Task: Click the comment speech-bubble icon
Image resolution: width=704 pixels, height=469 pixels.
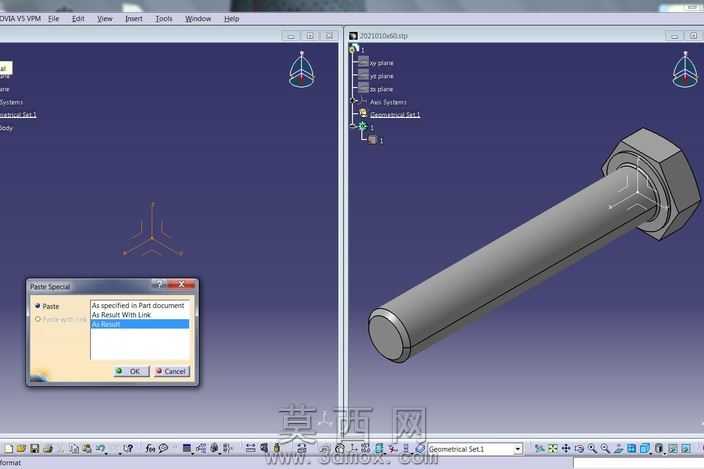Action: (x=163, y=448)
